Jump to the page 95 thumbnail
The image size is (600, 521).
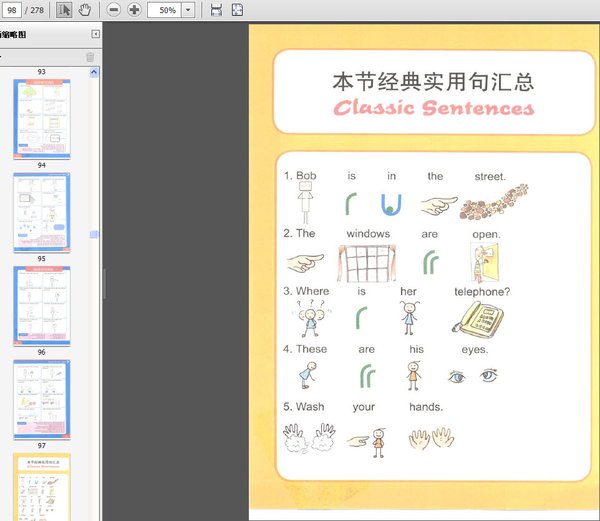42,212
